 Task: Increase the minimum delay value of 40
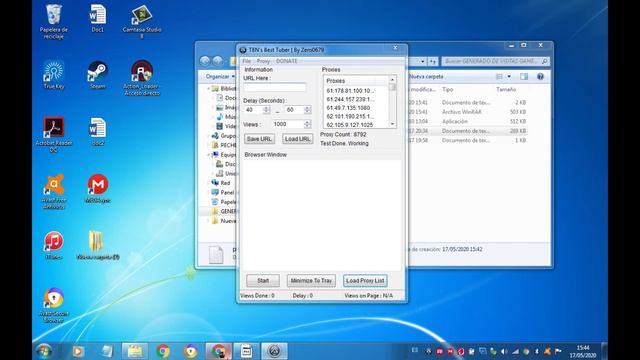point(266,108)
